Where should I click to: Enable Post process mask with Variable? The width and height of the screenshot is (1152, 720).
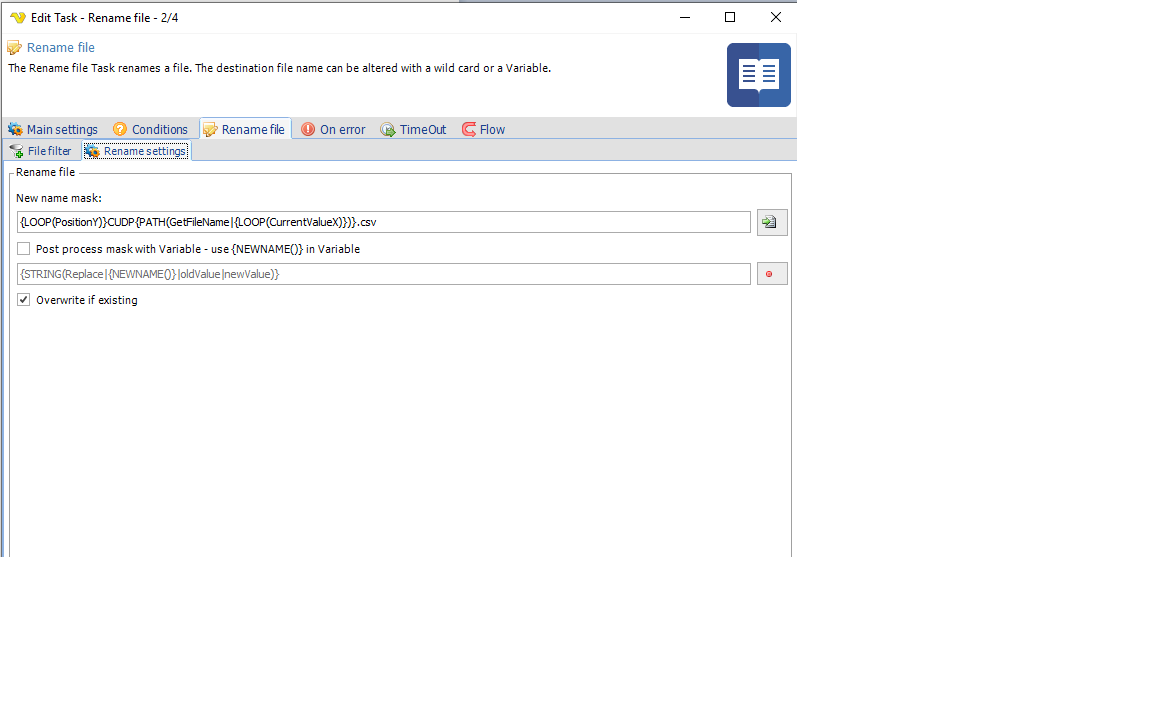pyautogui.click(x=24, y=249)
